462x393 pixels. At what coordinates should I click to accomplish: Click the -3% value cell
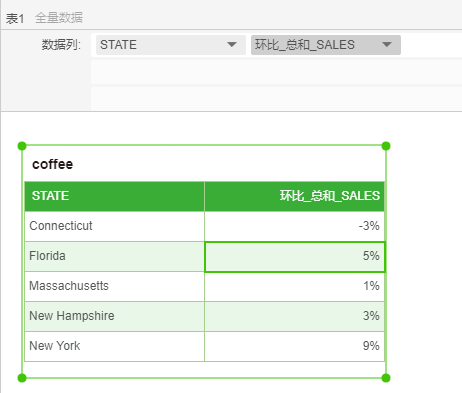click(x=295, y=226)
